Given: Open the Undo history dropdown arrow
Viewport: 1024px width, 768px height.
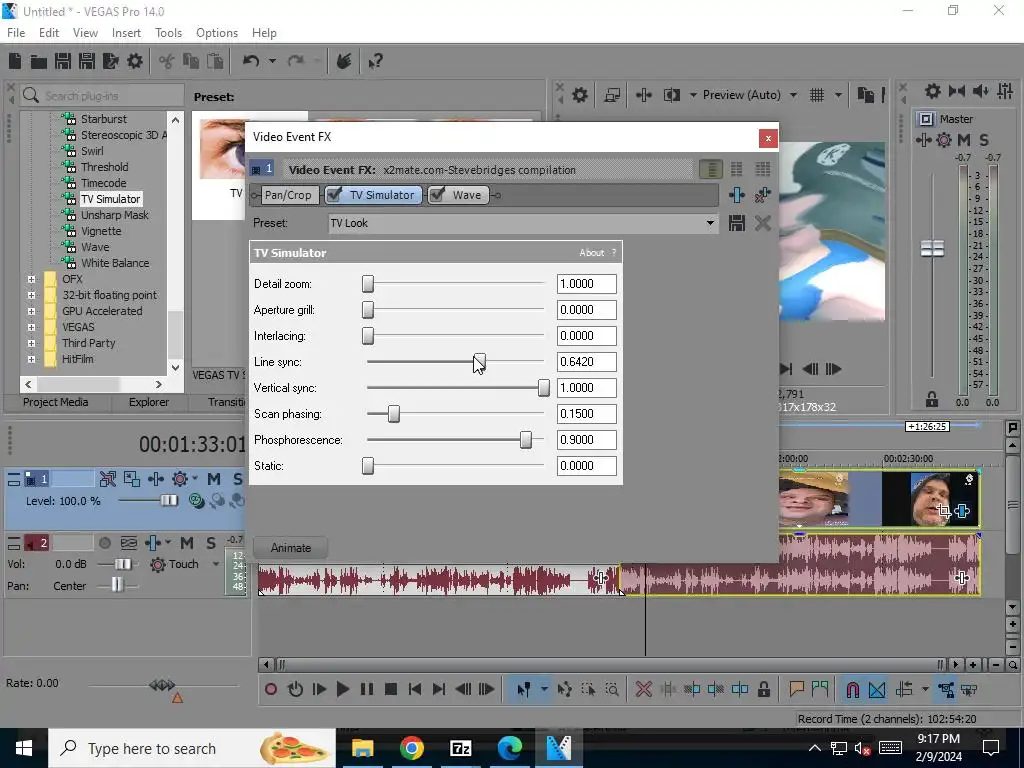Looking at the screenshot, I should 272,61.
